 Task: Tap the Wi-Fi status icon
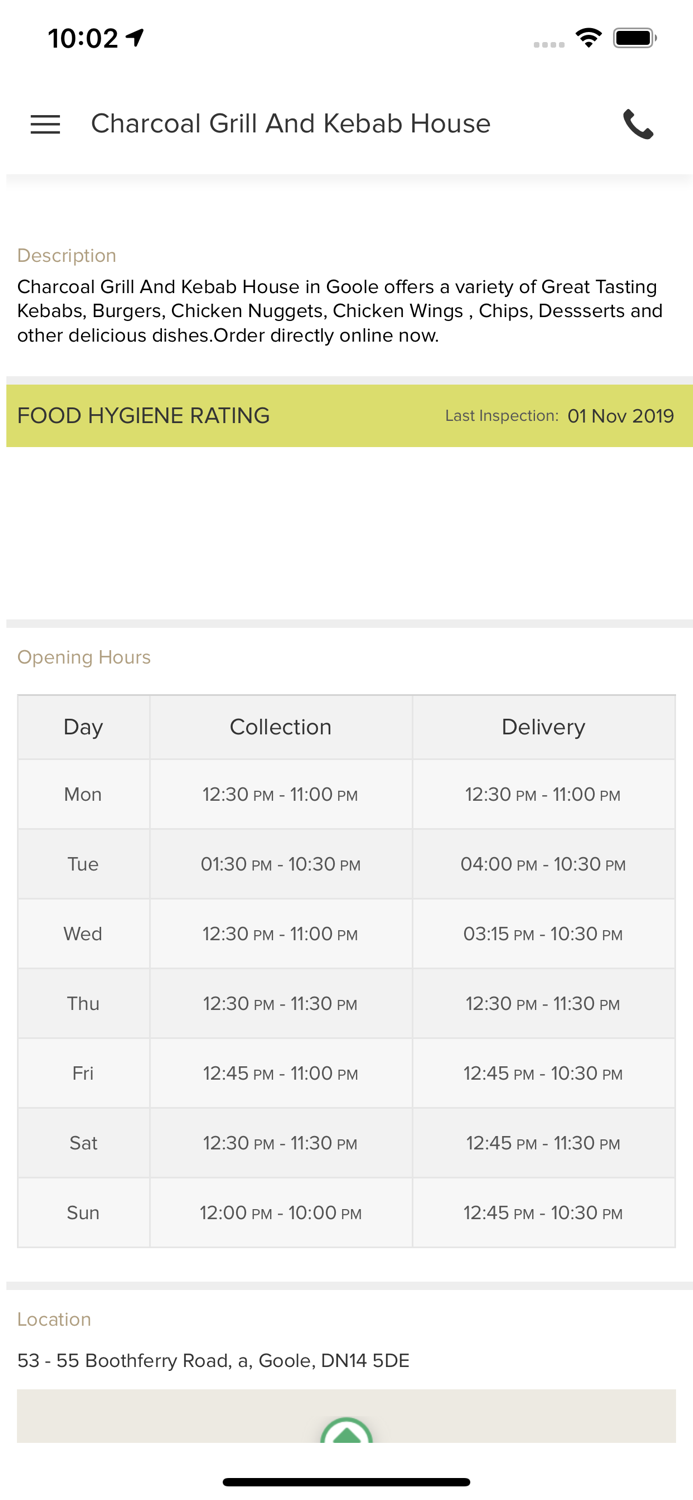click(589, 38)
